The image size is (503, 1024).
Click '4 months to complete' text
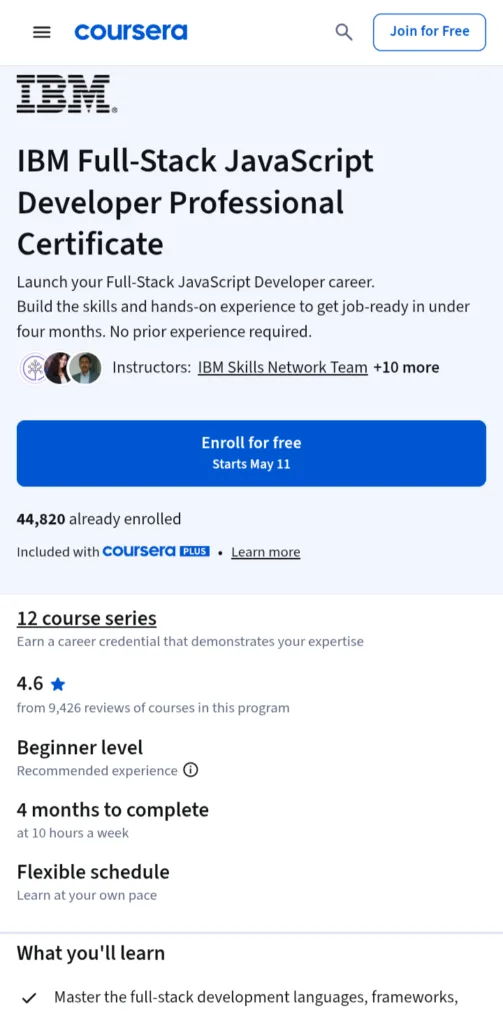pyautogui.click(x=113, y=810)
